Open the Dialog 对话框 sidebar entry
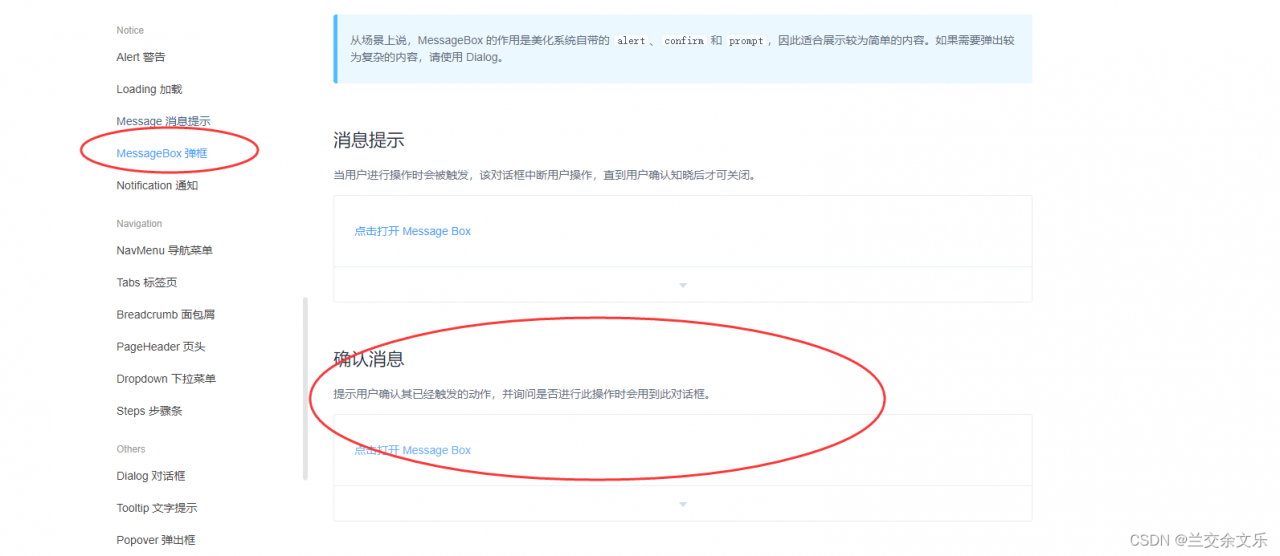This screenshot has width=1280, height=556. (150, 475)
